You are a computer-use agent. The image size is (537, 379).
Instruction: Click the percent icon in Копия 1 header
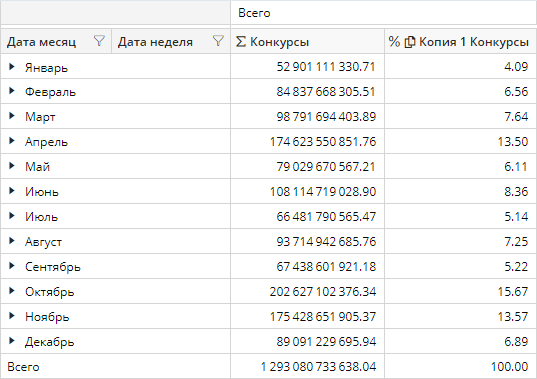(x=394, y=42)
